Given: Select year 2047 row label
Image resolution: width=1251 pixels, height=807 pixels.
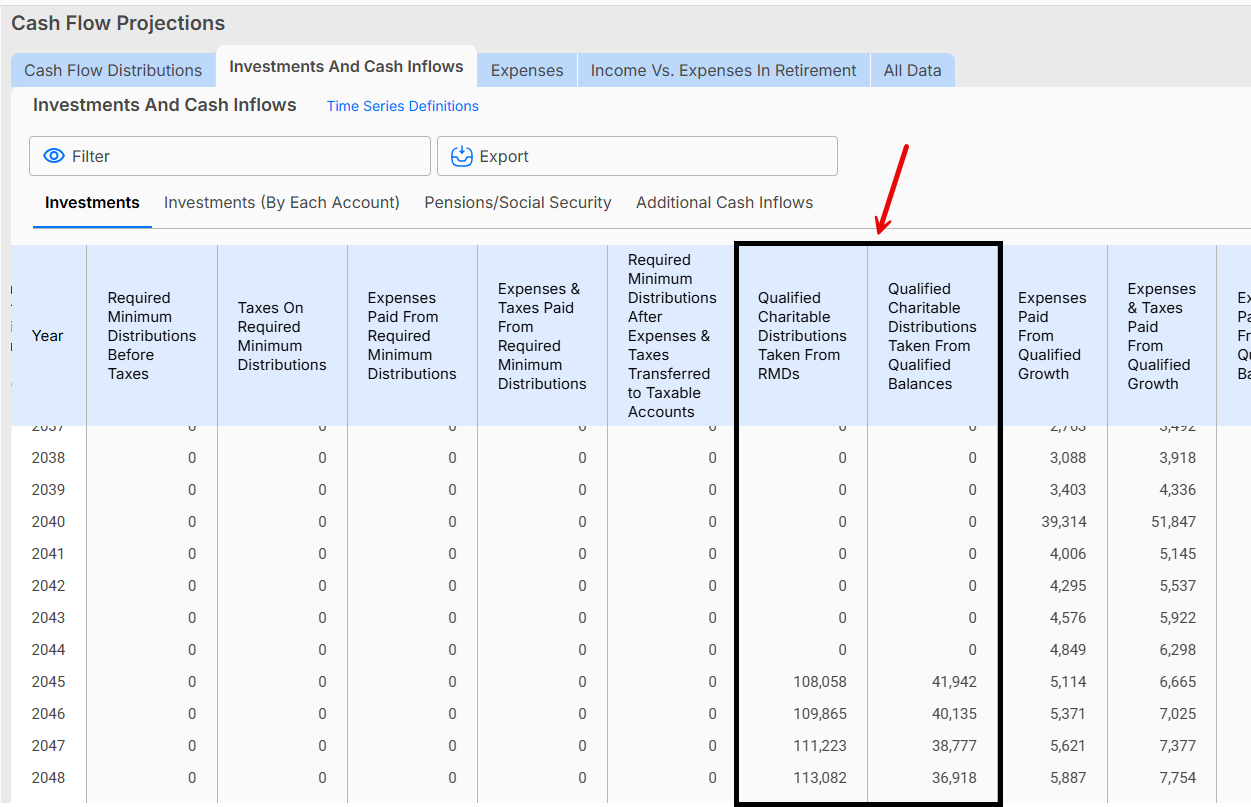Looking at the screenshot, I should point(48,746).
